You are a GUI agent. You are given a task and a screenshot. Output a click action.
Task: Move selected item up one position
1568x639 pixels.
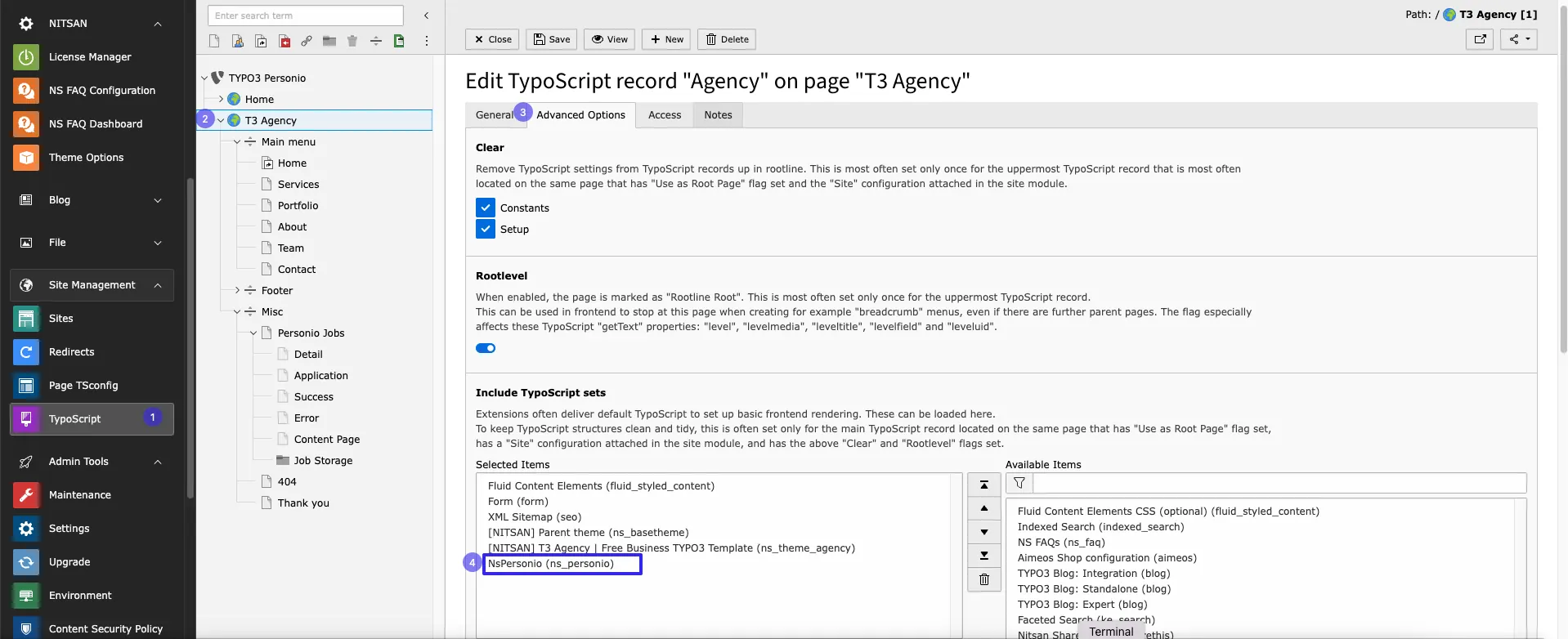(x=984, y=508)
